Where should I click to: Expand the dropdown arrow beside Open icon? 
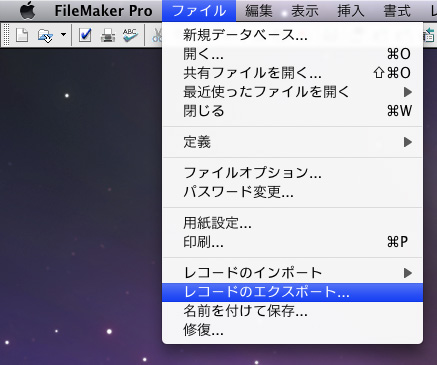coord(63,34)
